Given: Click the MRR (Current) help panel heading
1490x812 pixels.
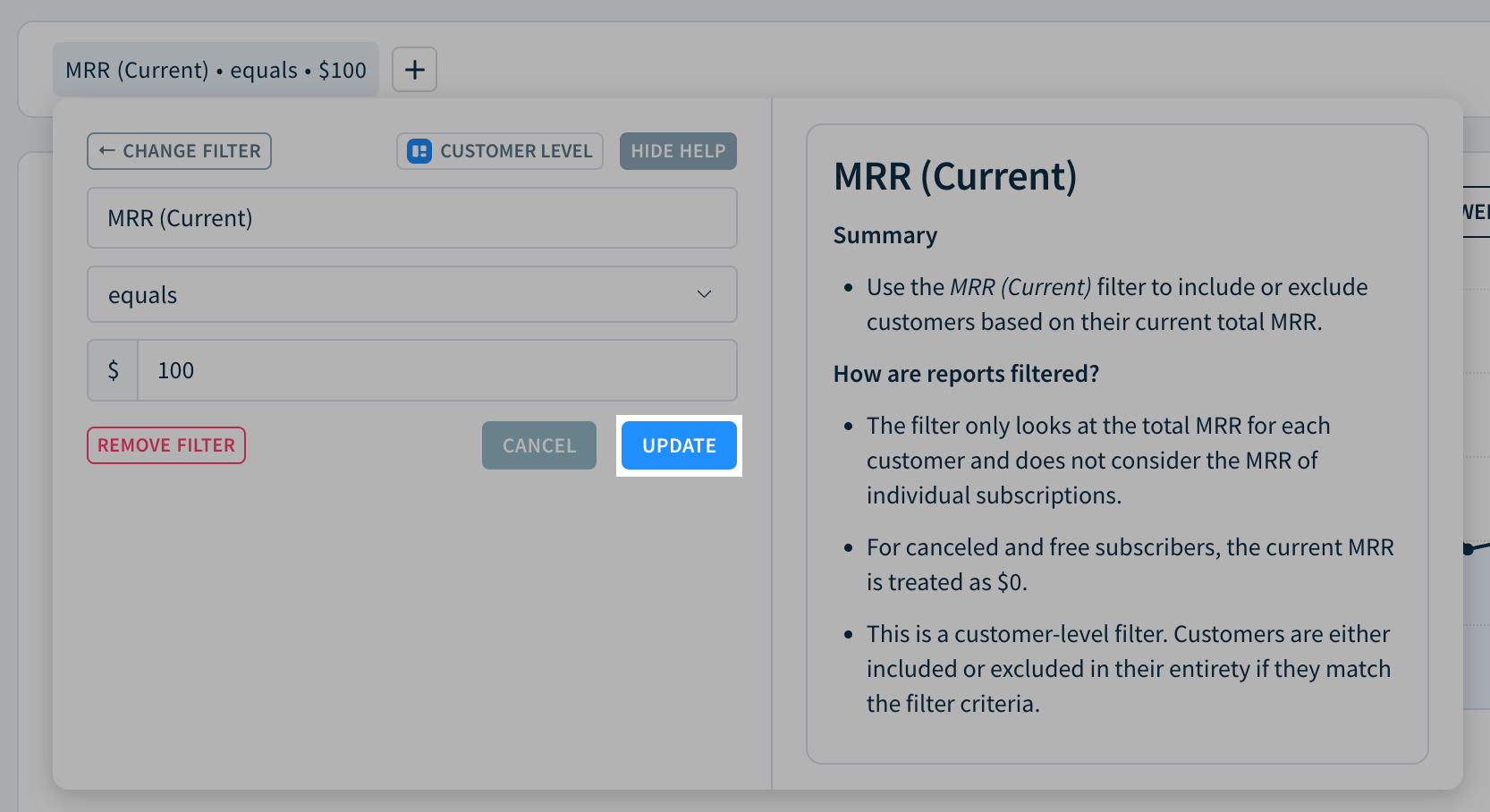Looking at the screenshot, I should pos(955,176).
